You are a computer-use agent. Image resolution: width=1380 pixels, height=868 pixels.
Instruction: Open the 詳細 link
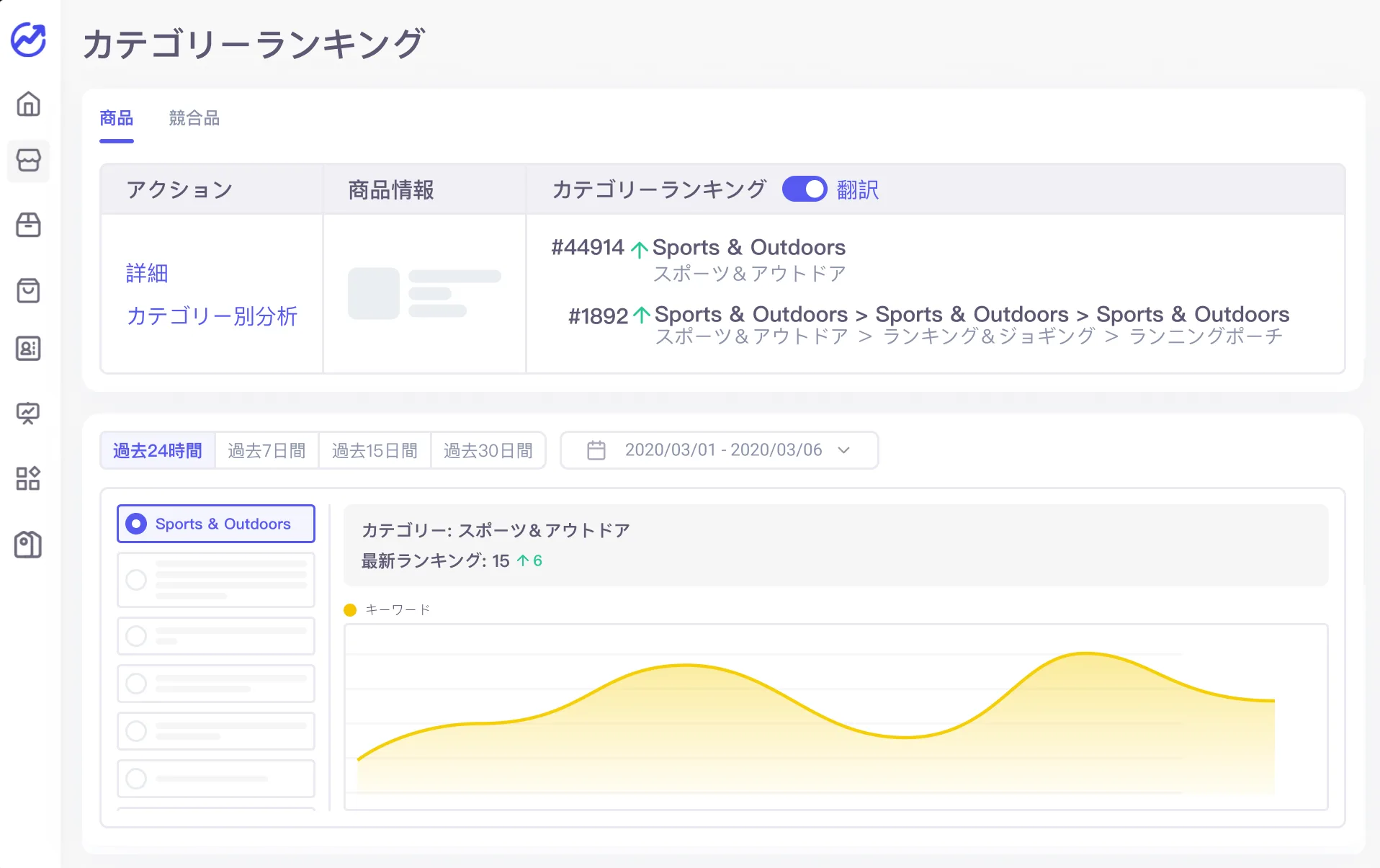click(x=147, y=274)
